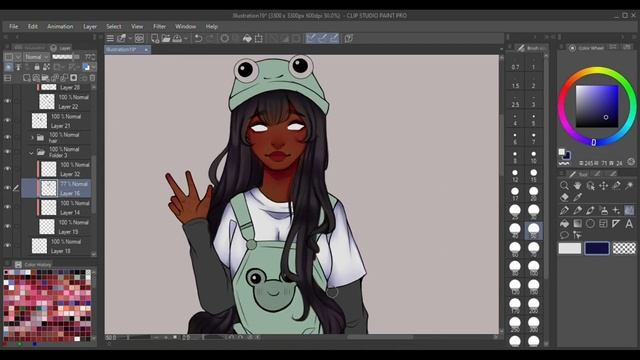Hide Layer 16 with its eye icon
This screenshot has height=360, width=640.
point(7,188)
